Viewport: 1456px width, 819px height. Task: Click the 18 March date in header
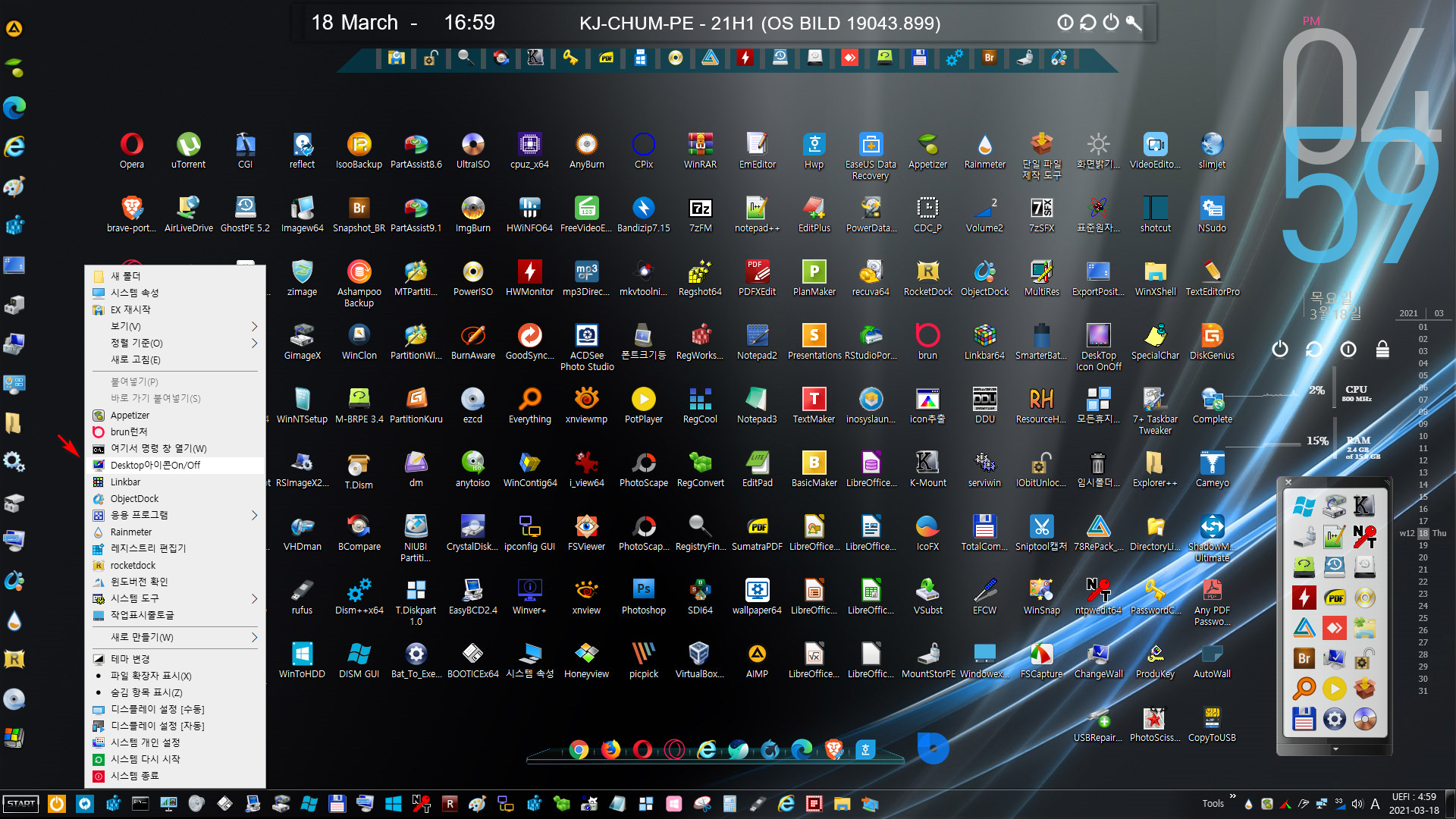click(354, 23)
